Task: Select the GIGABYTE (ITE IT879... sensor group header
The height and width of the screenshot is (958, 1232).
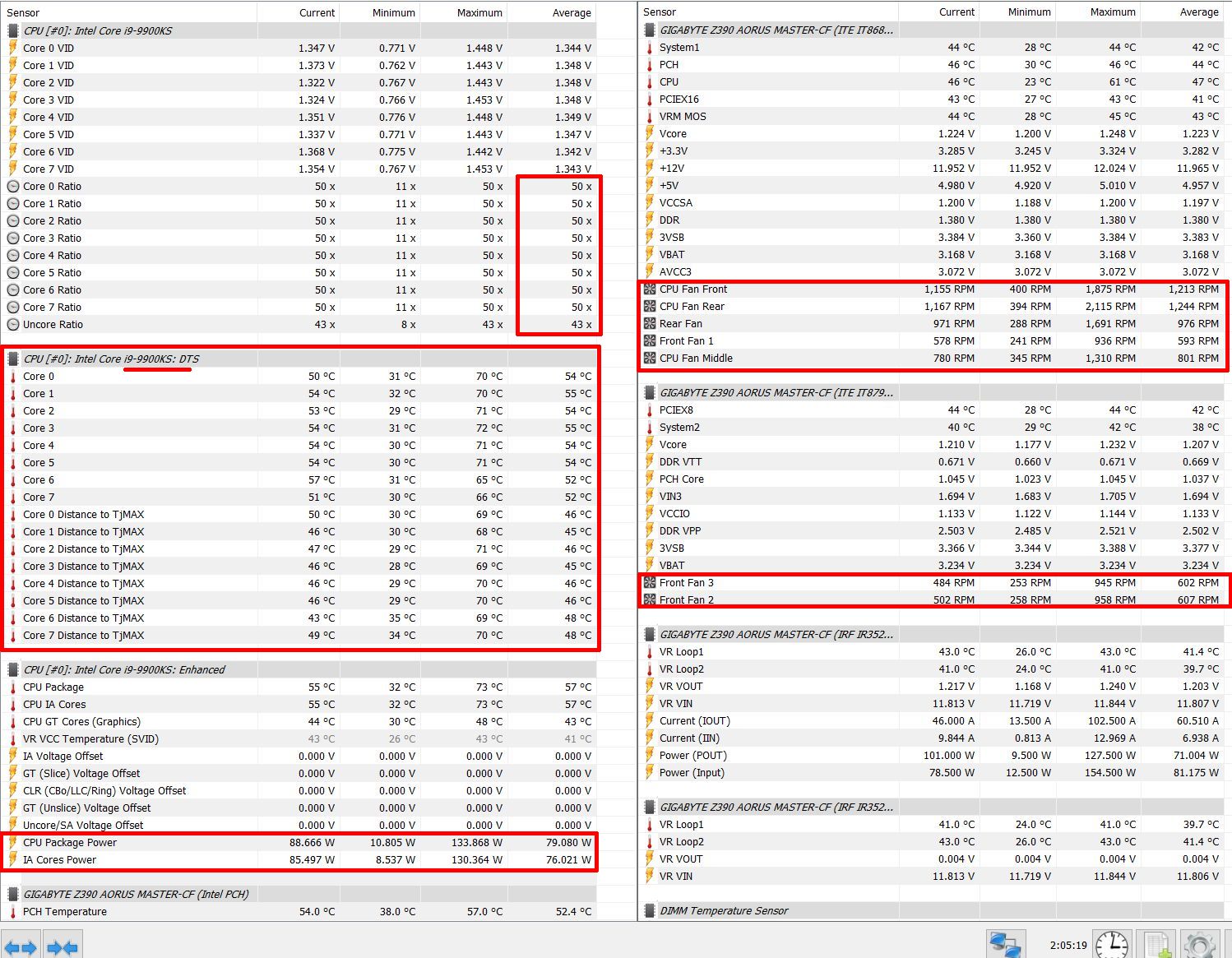Action: pyautogui.click(x=776, y=393)
